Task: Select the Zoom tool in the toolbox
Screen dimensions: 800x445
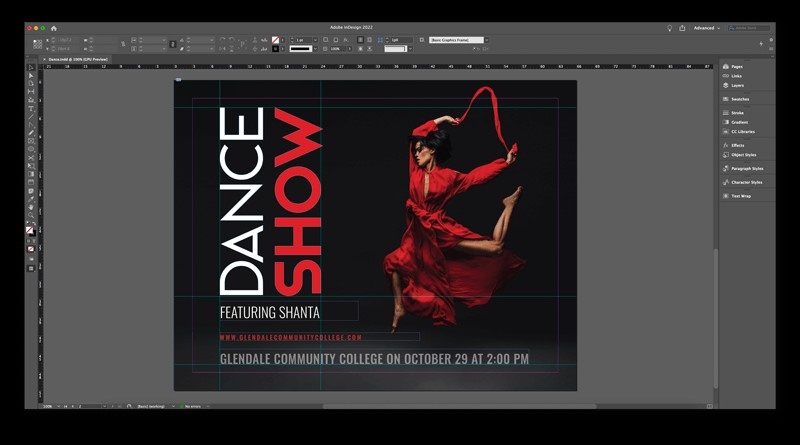Action: pyautogui.click(x=31, y=215)
